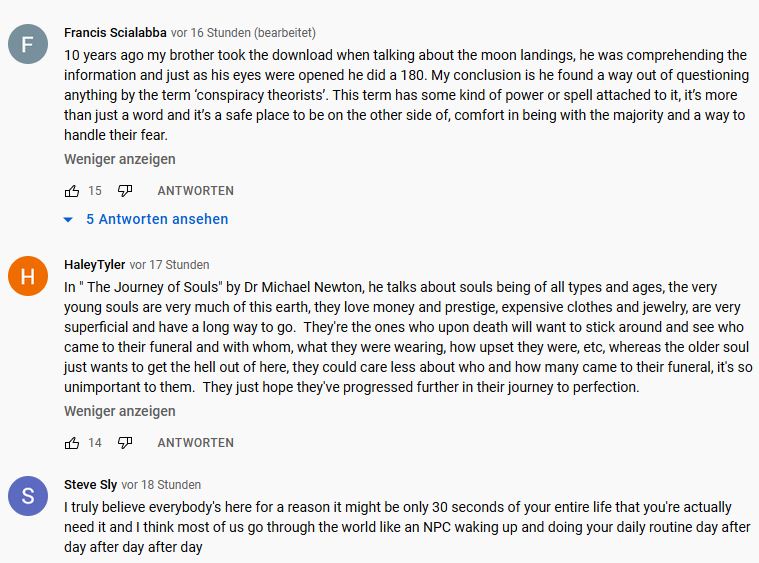Image resolution: width=759 pixels, height=563 pixels.
Task: Click the 'vor 18 Stunden' timestamp
Action: pos(161,485)
